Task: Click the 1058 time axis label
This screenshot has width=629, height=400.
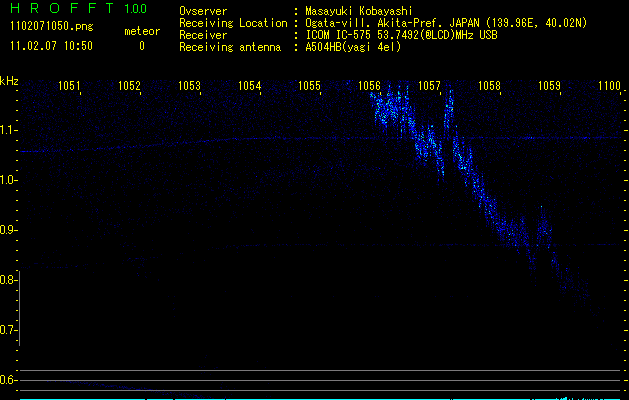Action: (489, 86)
